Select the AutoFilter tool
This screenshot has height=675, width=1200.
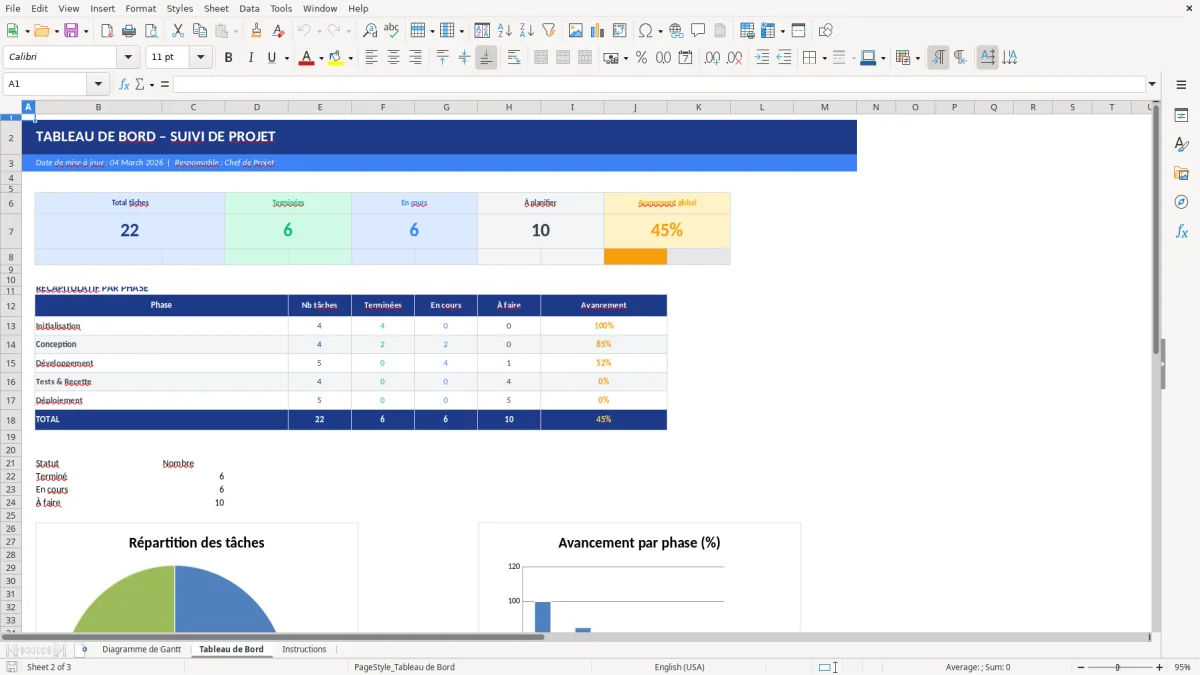pyautogui.click(x=549, y=30)
